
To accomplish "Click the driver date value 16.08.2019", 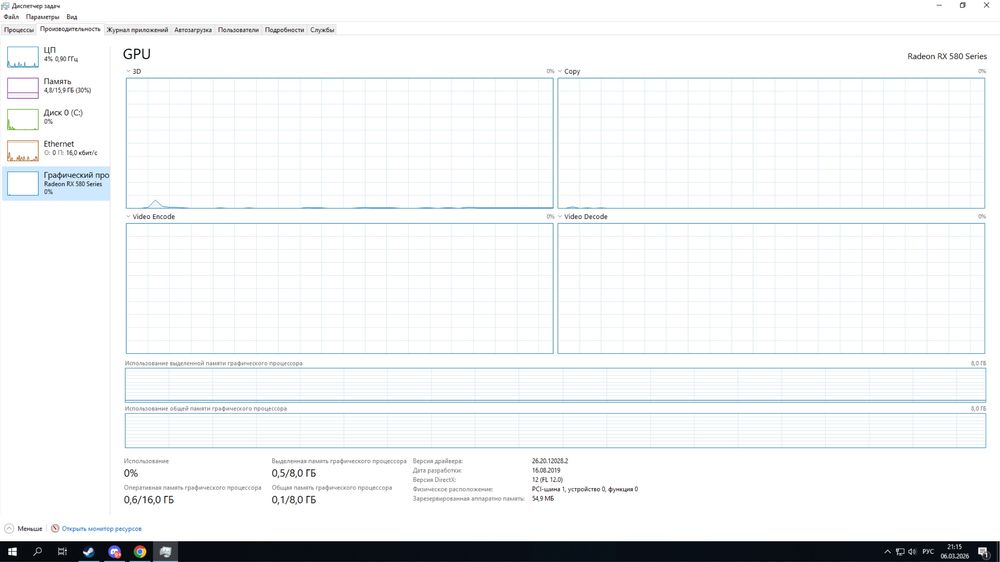I will coord(546,470).
